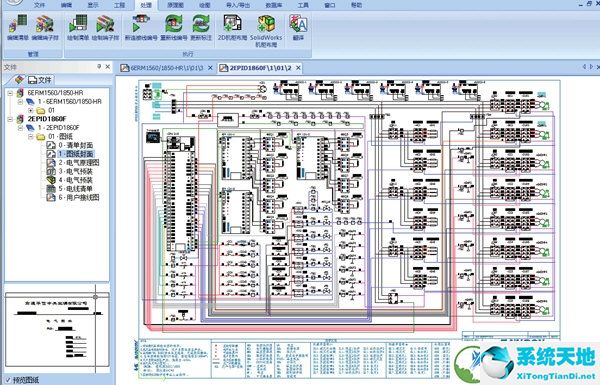
Task: Click the book icon beside 1 - 6ERM1560/1850-HR
Action: coord(30,102)
